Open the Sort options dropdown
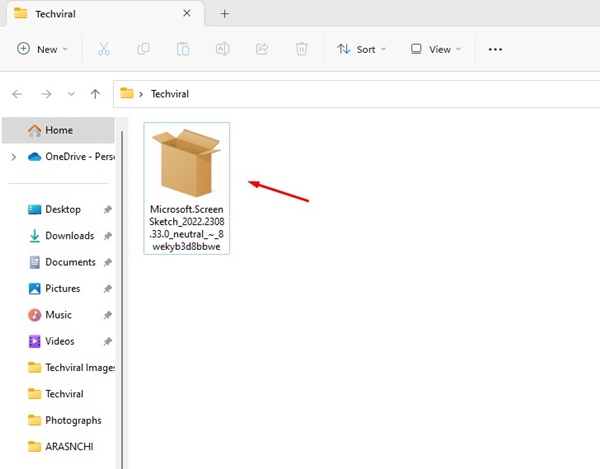This screenshot has width=600, height=469. pos(362,49)
